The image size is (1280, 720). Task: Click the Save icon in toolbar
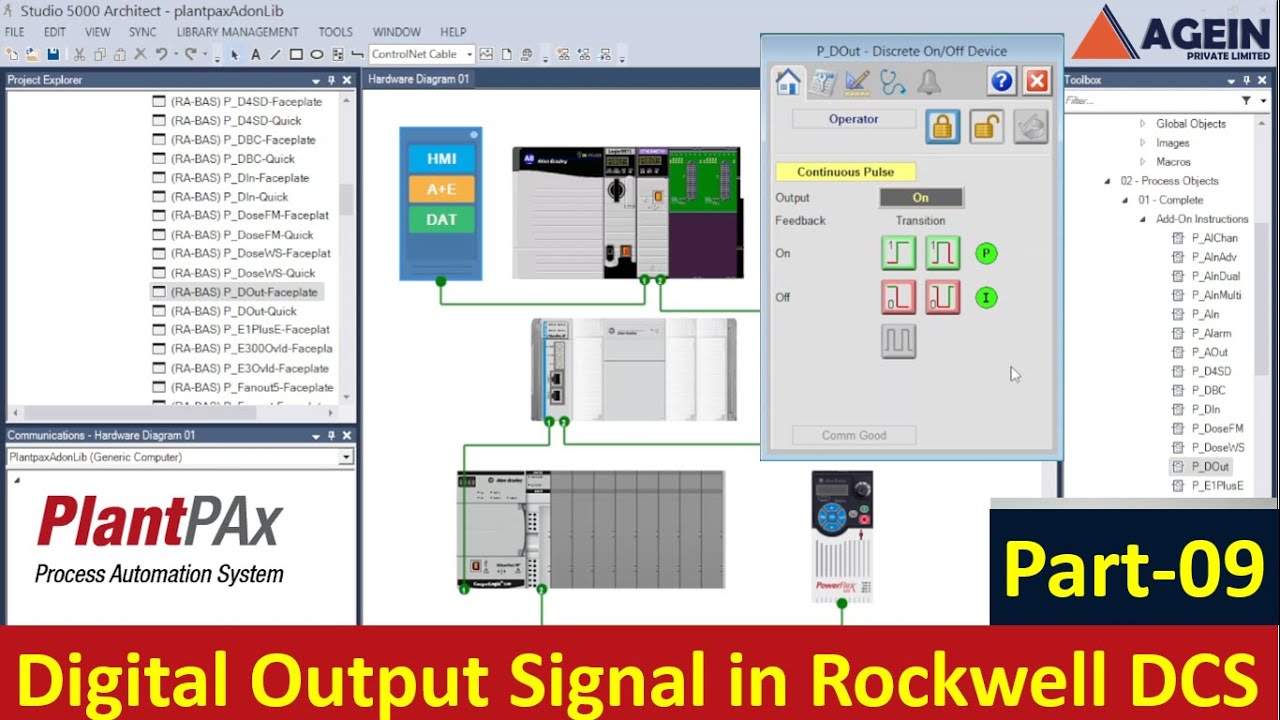(53, 54)
